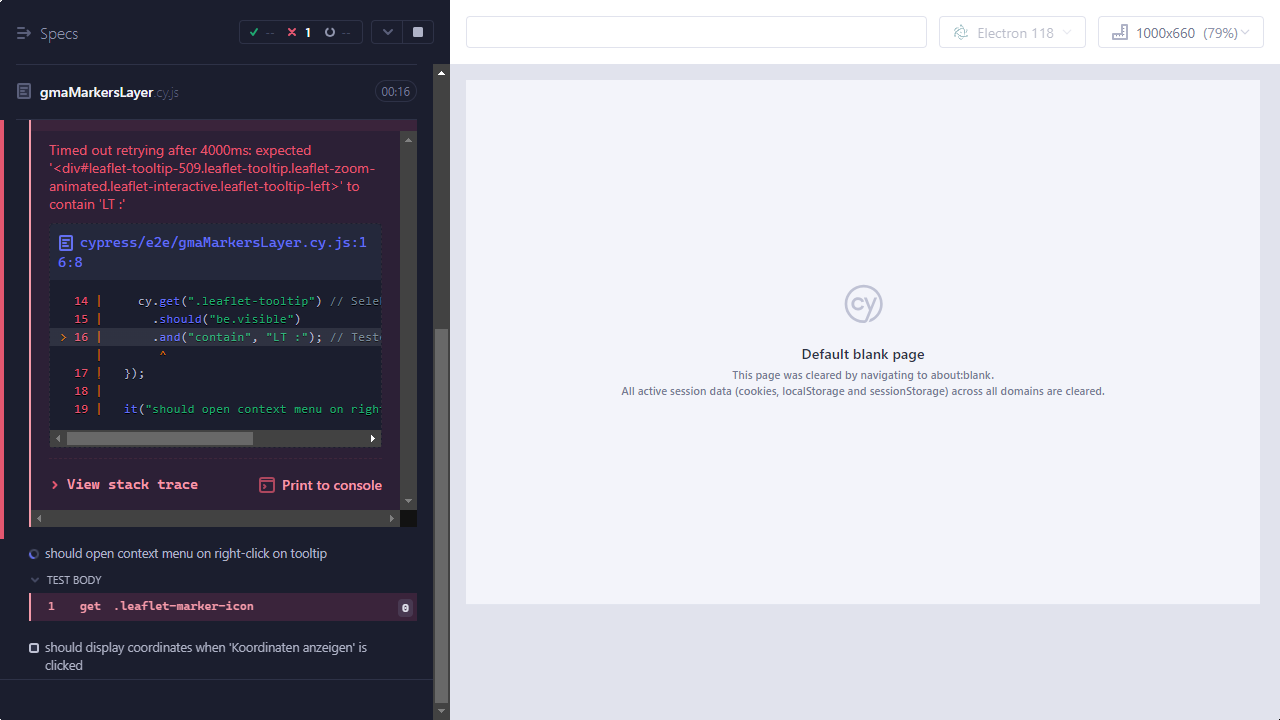Open the 1000x660 viewport size dropdown

pyautogui.click(x=1181, y=33)
